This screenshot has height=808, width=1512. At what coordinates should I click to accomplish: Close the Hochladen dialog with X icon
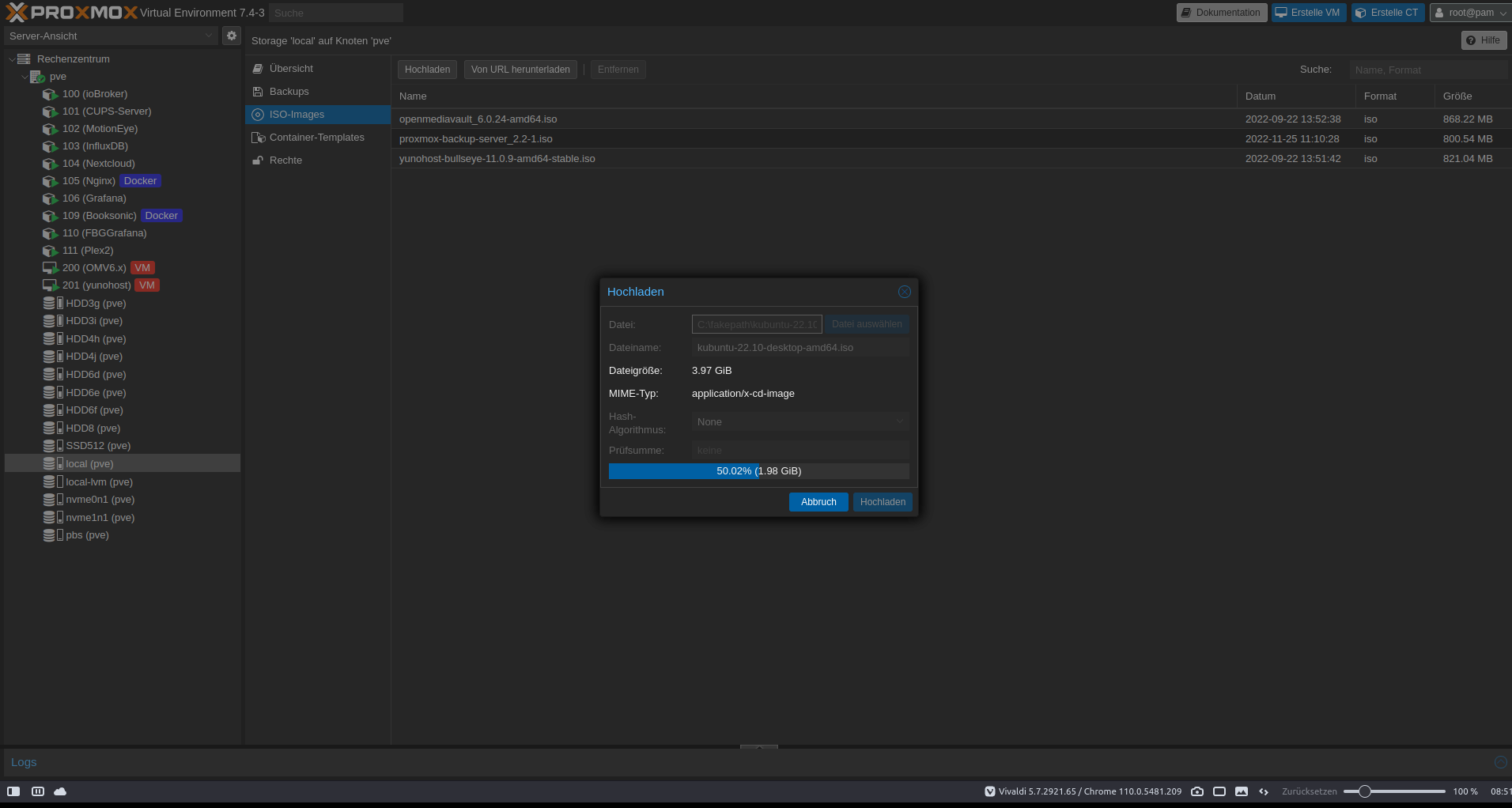tap(905, 292)
